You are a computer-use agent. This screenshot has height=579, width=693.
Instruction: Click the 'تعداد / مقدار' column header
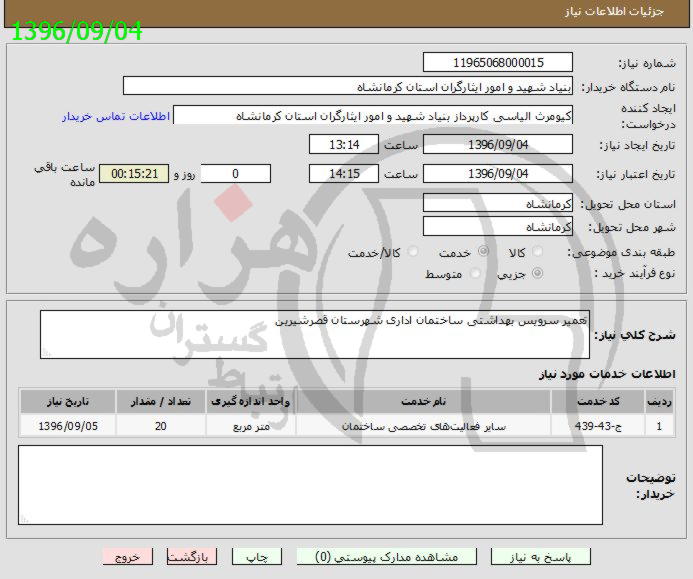[160, 401]
